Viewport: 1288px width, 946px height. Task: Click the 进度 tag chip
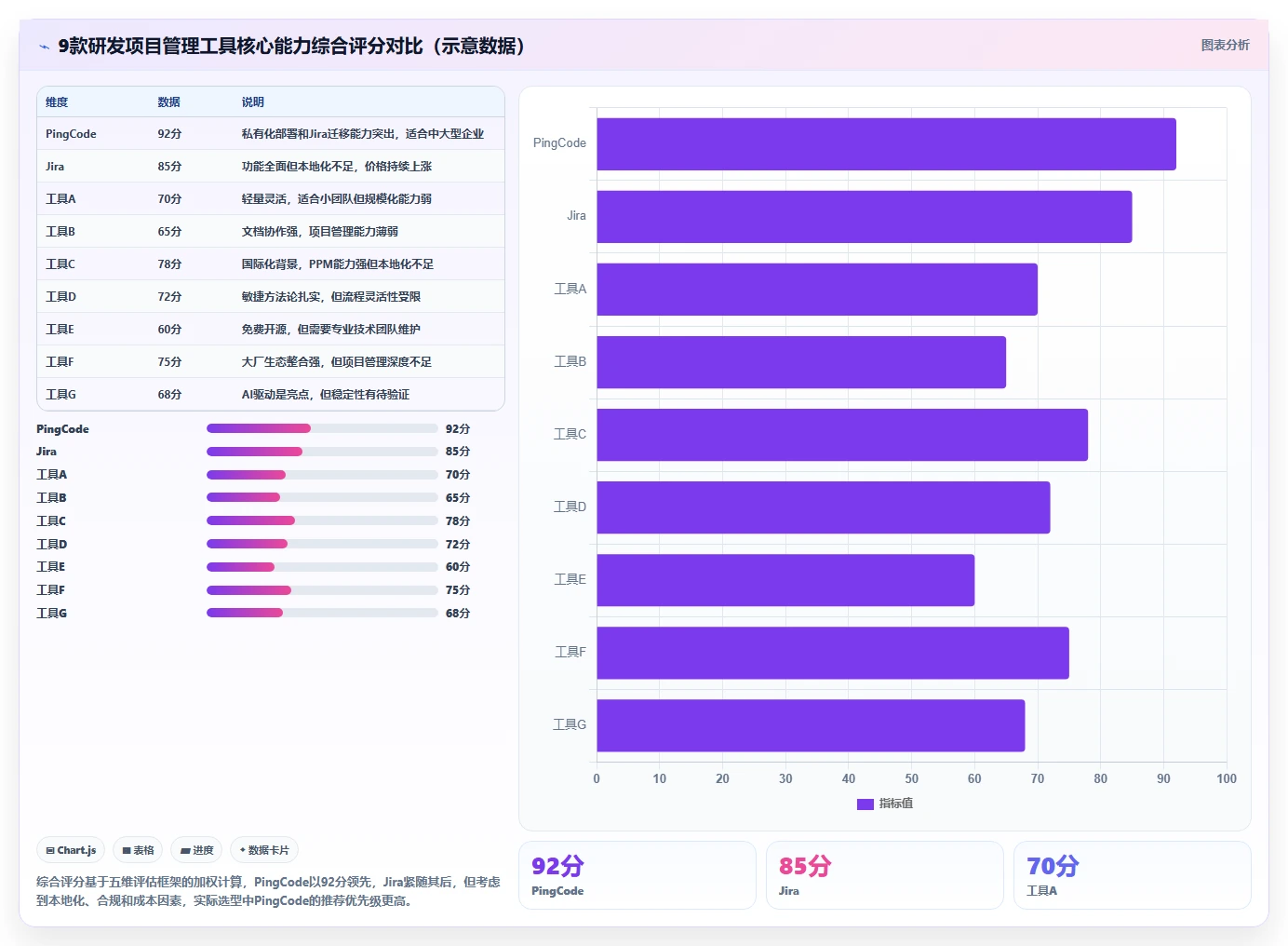[196, 850]
